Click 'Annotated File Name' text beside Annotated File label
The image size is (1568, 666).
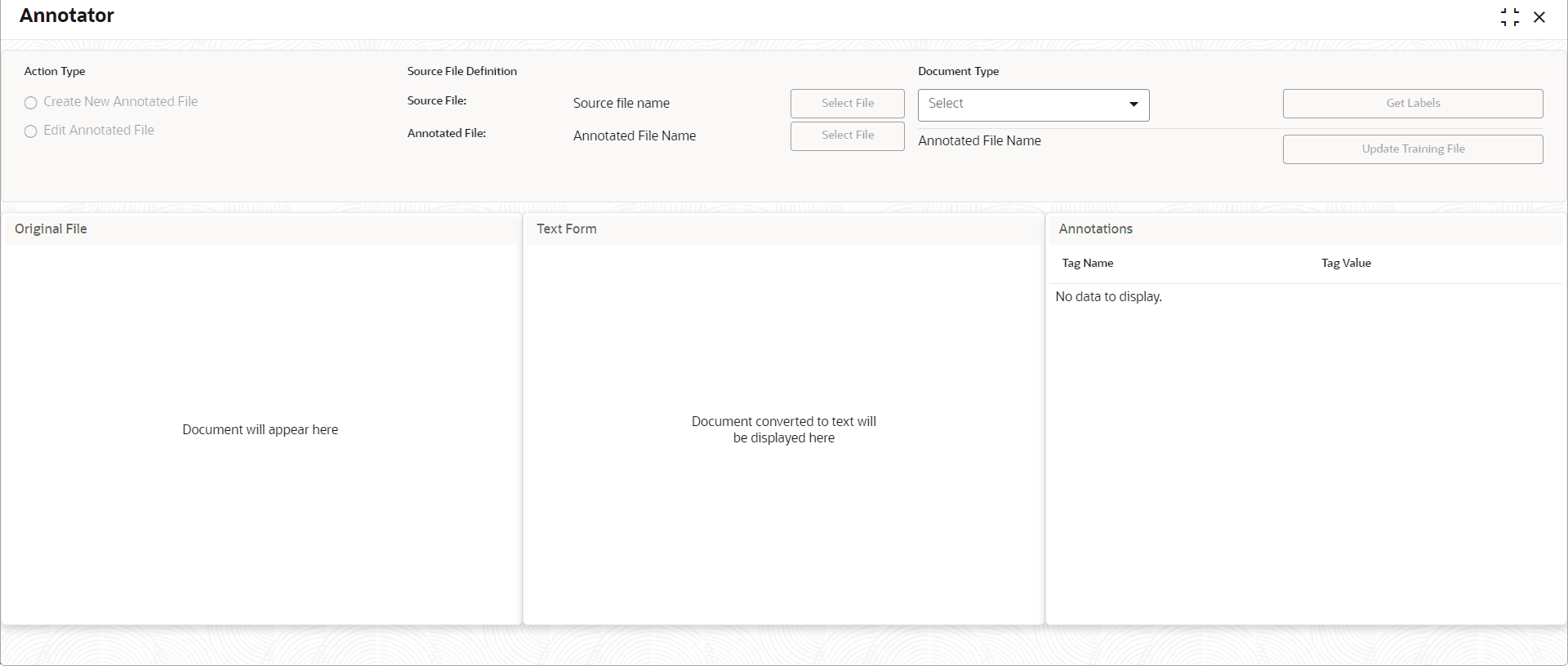pyautogui.click(x=635, y=135)
